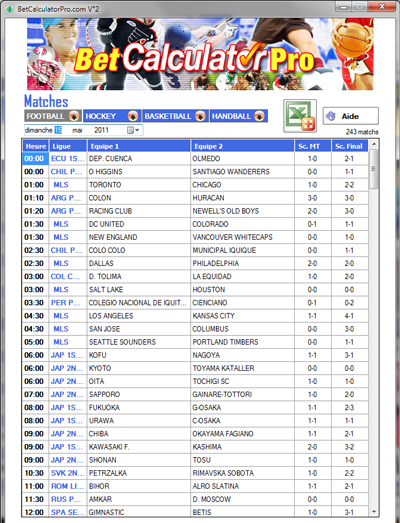Image resolution: width=400 pixels, height=523 pixels.
Task: Sort by the Ligue column header
Action: tap(68, 146)
